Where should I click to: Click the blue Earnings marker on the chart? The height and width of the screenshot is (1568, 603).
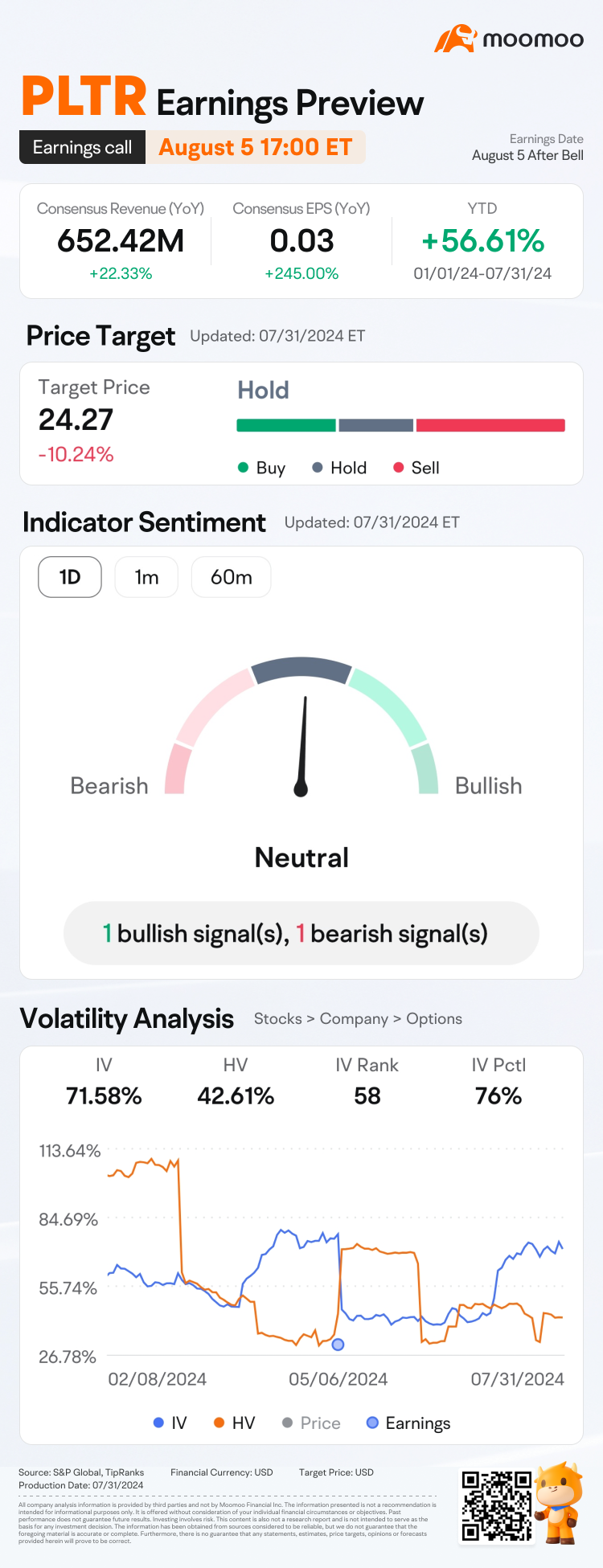click(x=338, y=1344)
